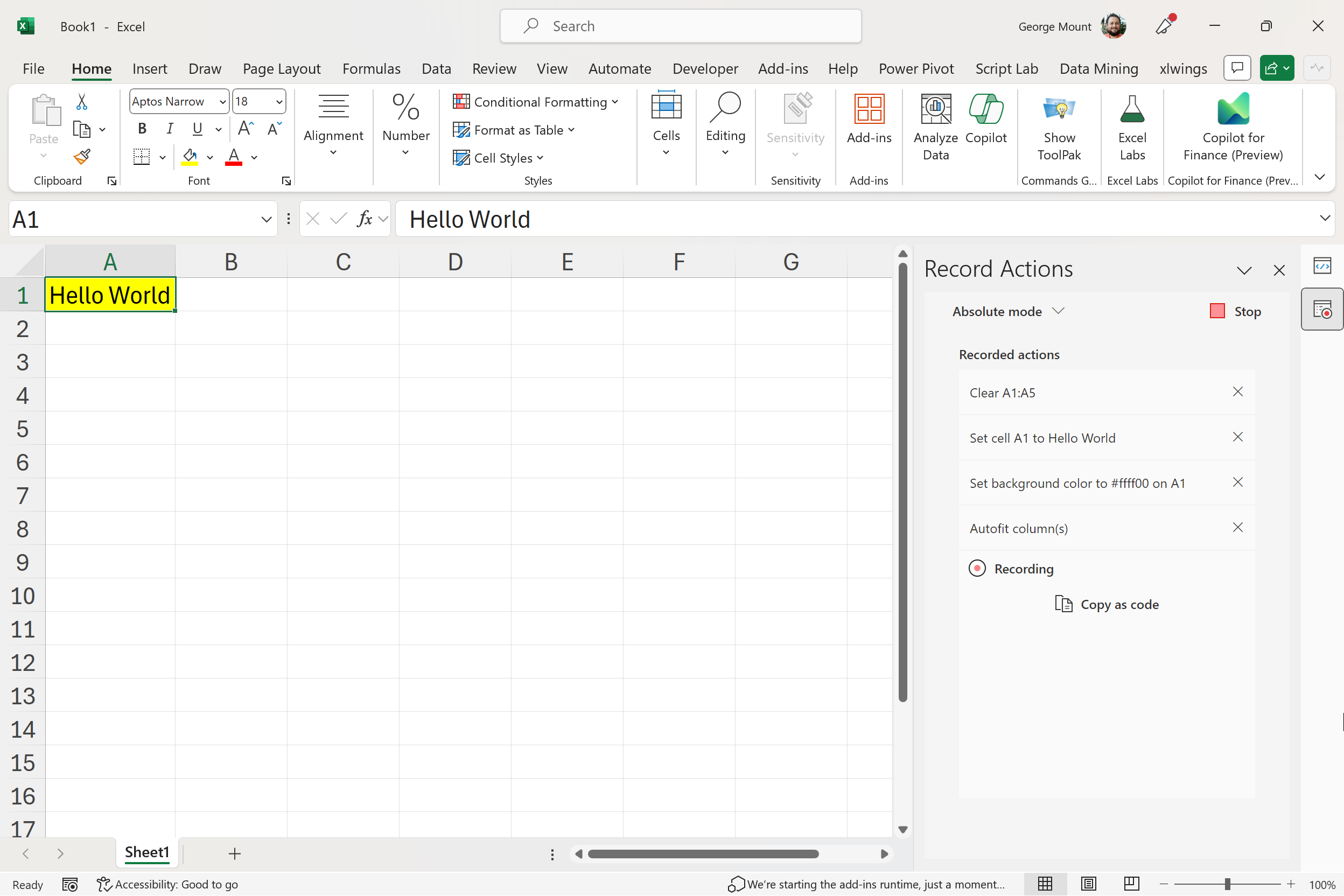The height and width of the screenshot is (896, 1344).
Task: Stop recording actions
Action: 1235,311
